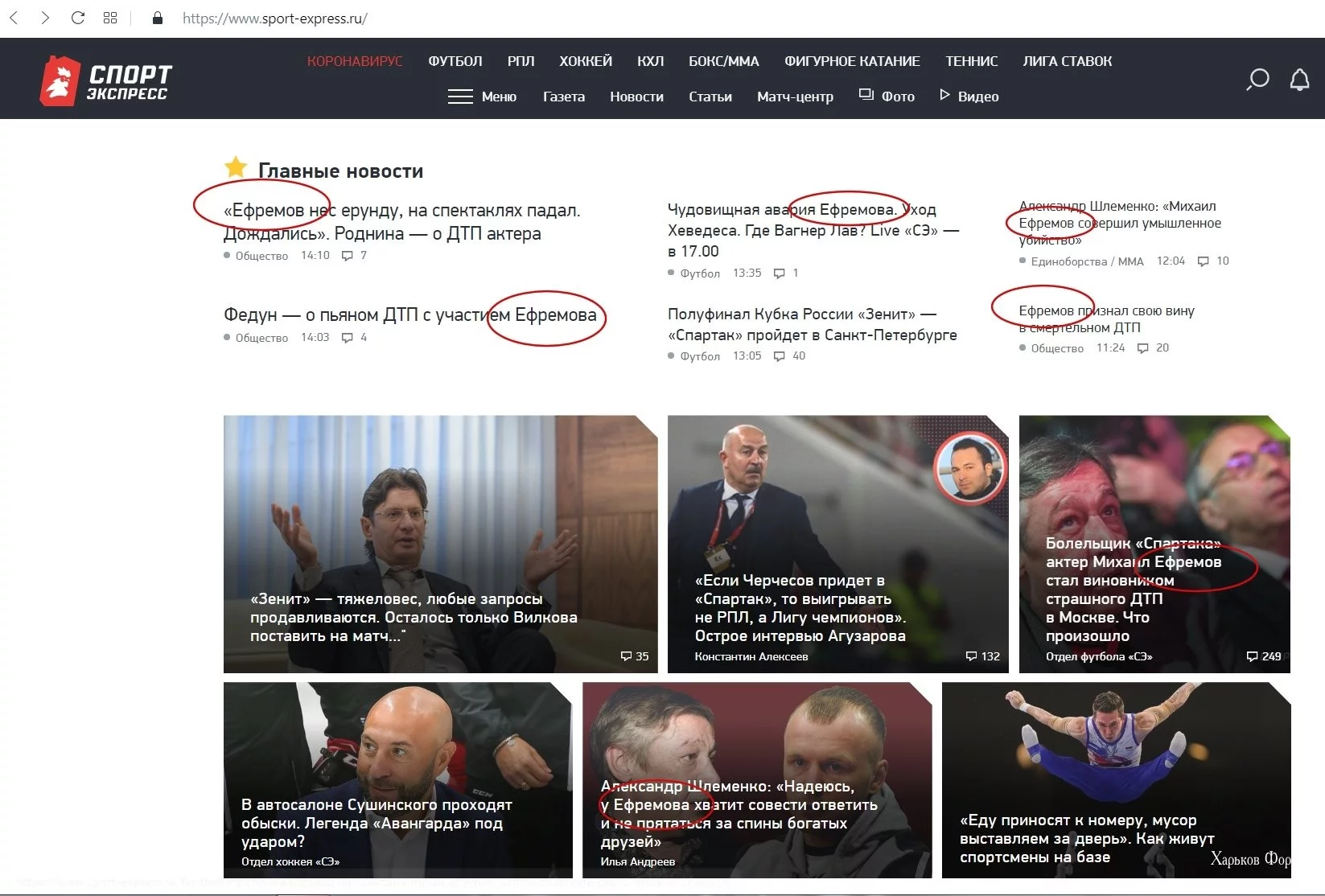Click the round author avatar on Черчесов card
This screenshot has height=896, width=1325.
[969, 469]
